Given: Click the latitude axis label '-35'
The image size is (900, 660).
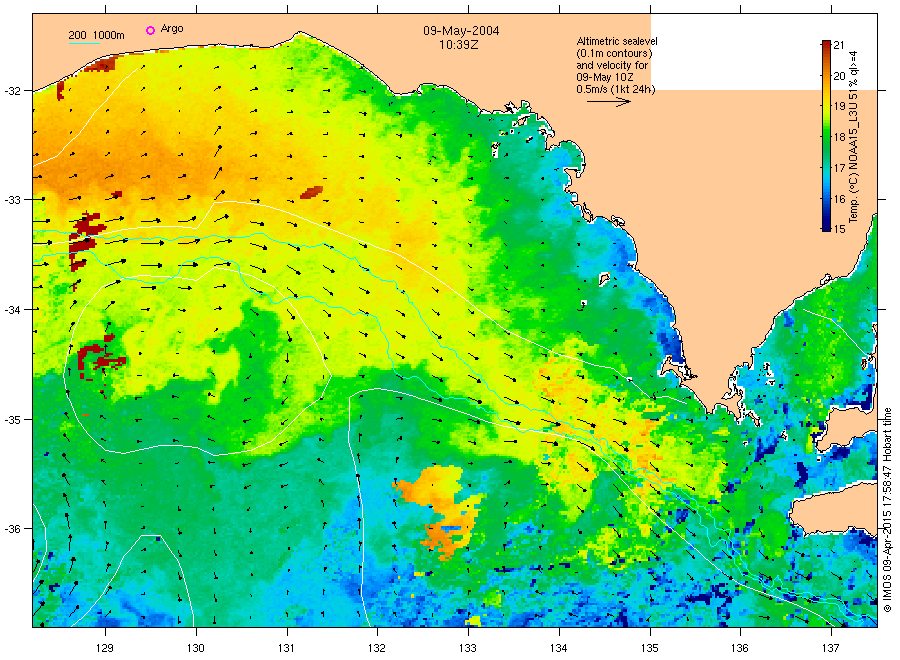Looking at the screenshot, I should click(x=12, y=420).
